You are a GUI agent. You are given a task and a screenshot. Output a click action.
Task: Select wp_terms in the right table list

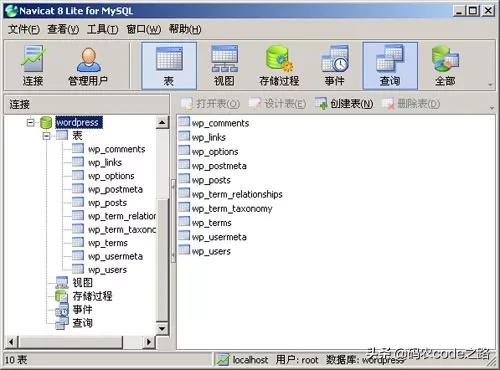coord(211,223)
